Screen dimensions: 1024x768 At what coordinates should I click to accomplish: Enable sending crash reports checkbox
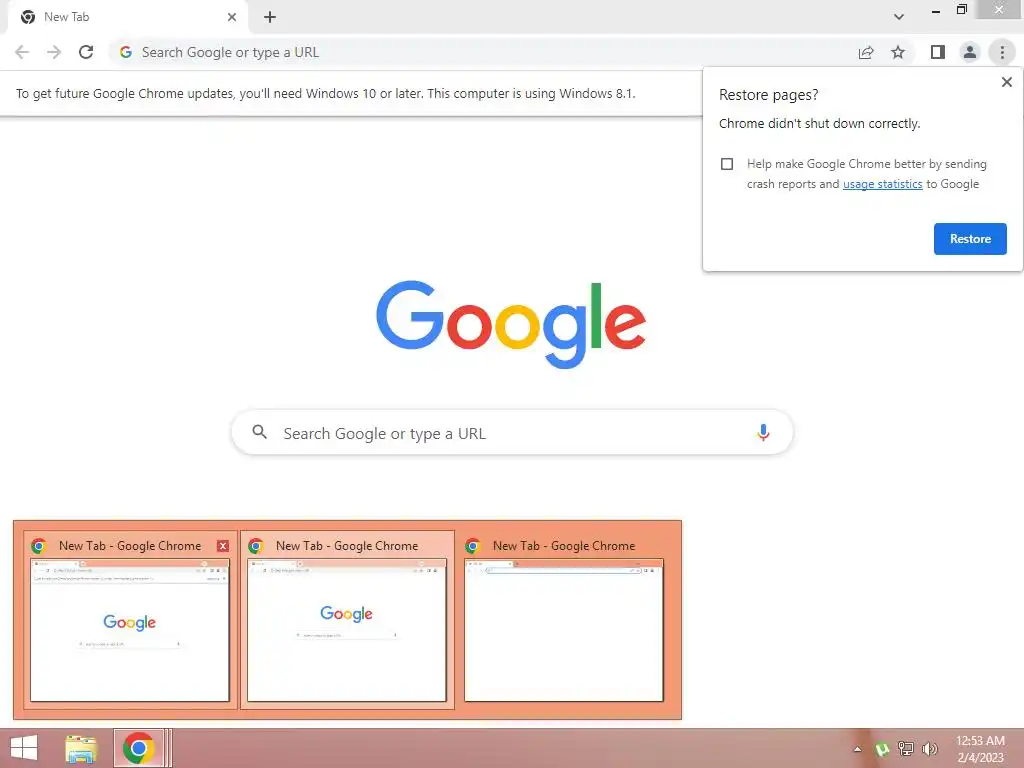pos(727,164)
